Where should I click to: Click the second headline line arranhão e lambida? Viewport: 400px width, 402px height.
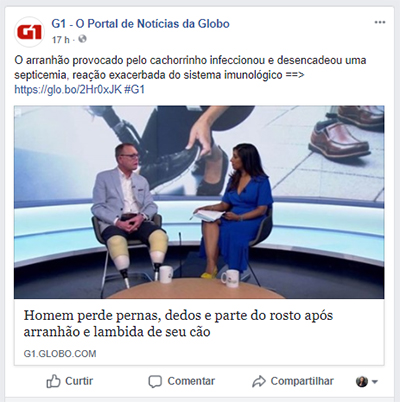tap(117, 332)
